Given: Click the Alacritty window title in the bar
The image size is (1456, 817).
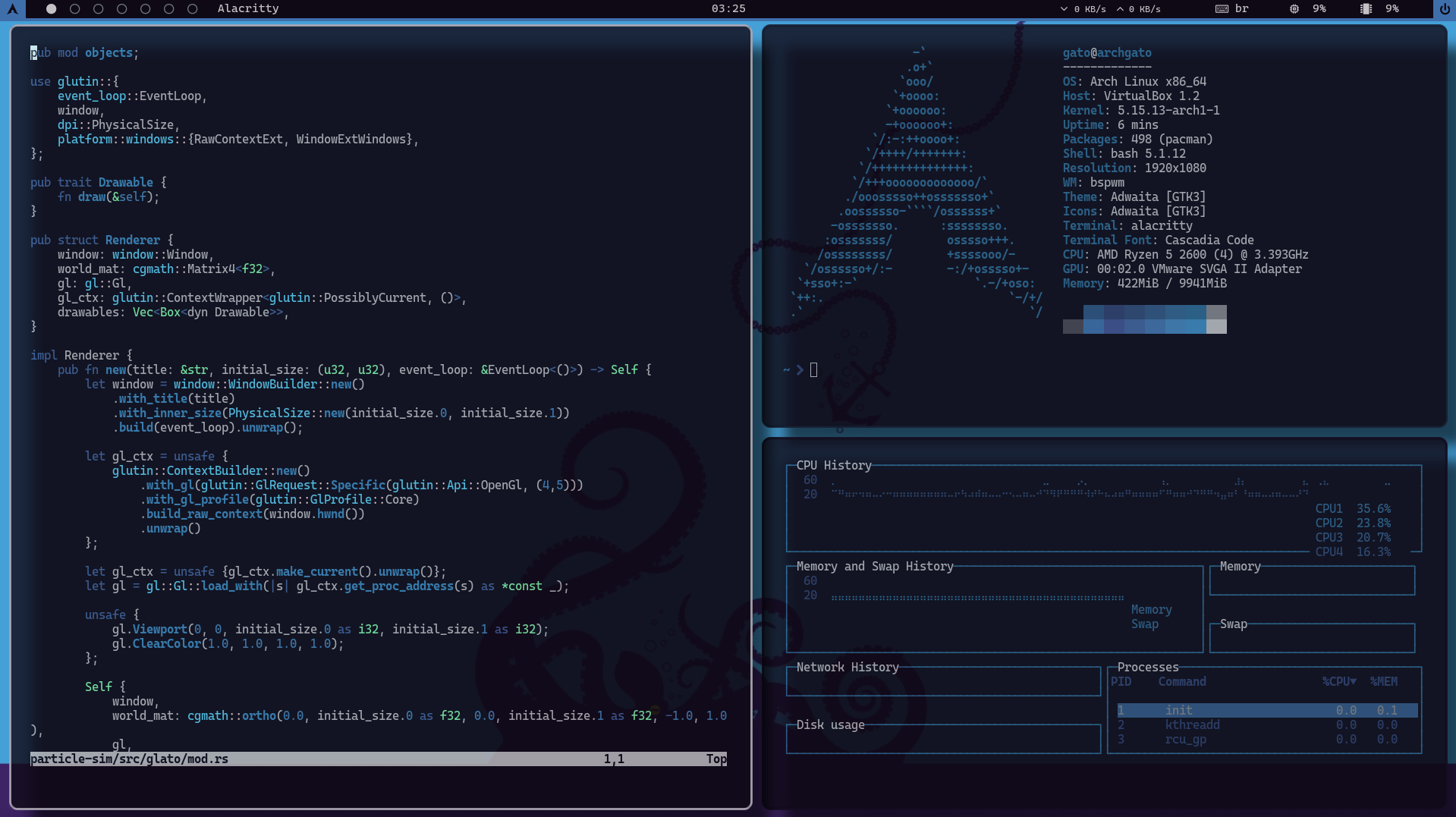Looking at the screenshot, I should tap(248, 8).
